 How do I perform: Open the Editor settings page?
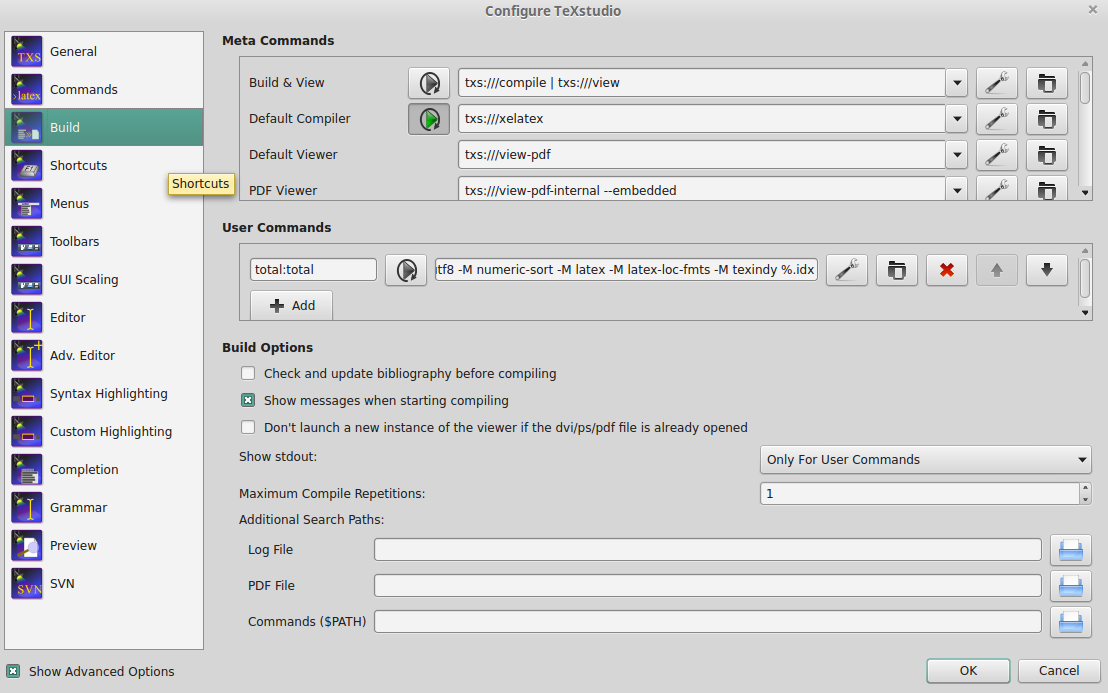tap(104, 318)
